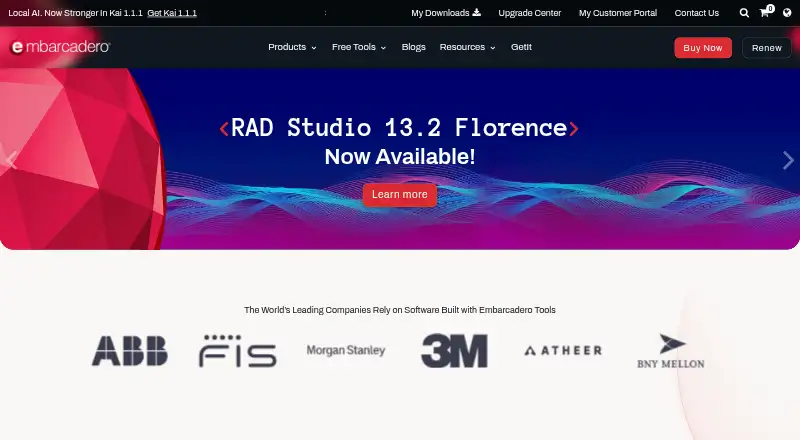Open My Customer Portal
The height and width of the screenshot is (440, 800).
point(618,13)
